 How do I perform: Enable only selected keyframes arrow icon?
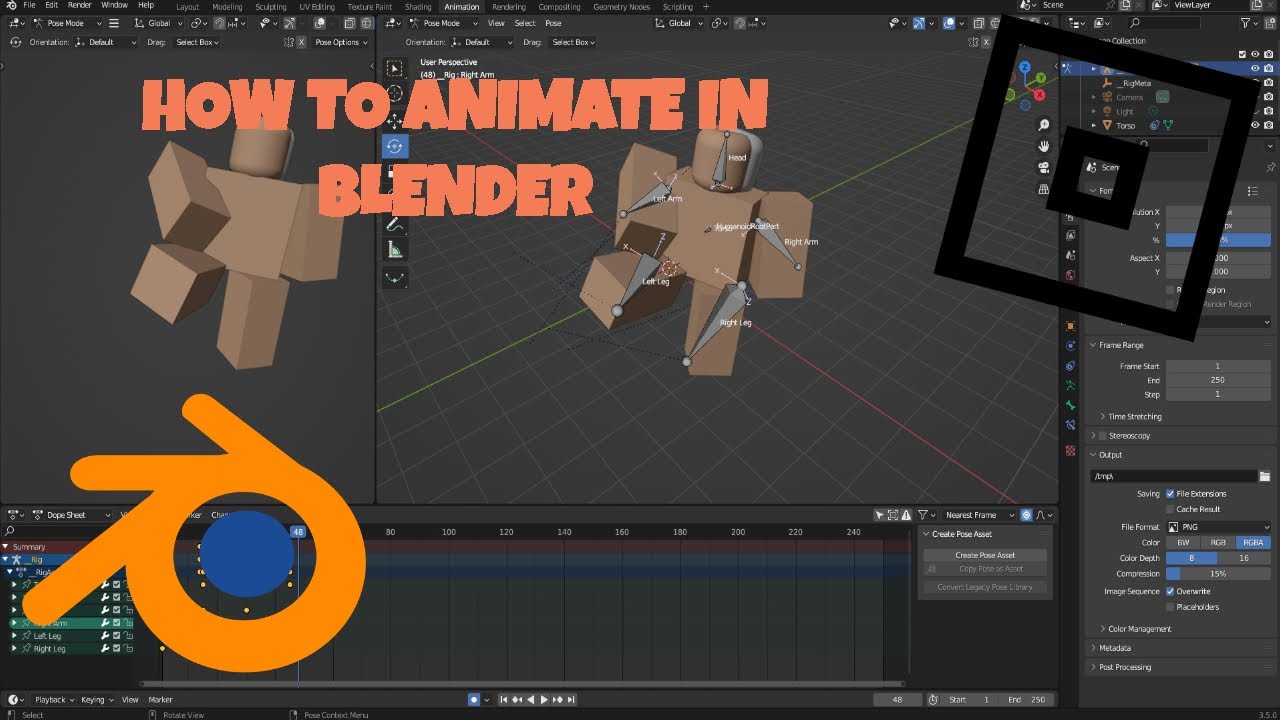pyautogui.click(x=880, y=515)
